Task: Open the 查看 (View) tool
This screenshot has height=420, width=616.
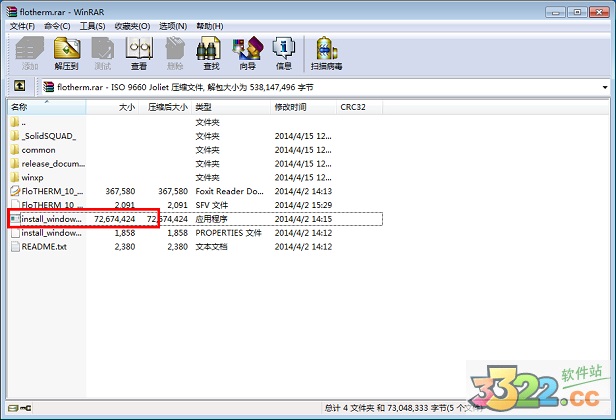Action: 139,53
